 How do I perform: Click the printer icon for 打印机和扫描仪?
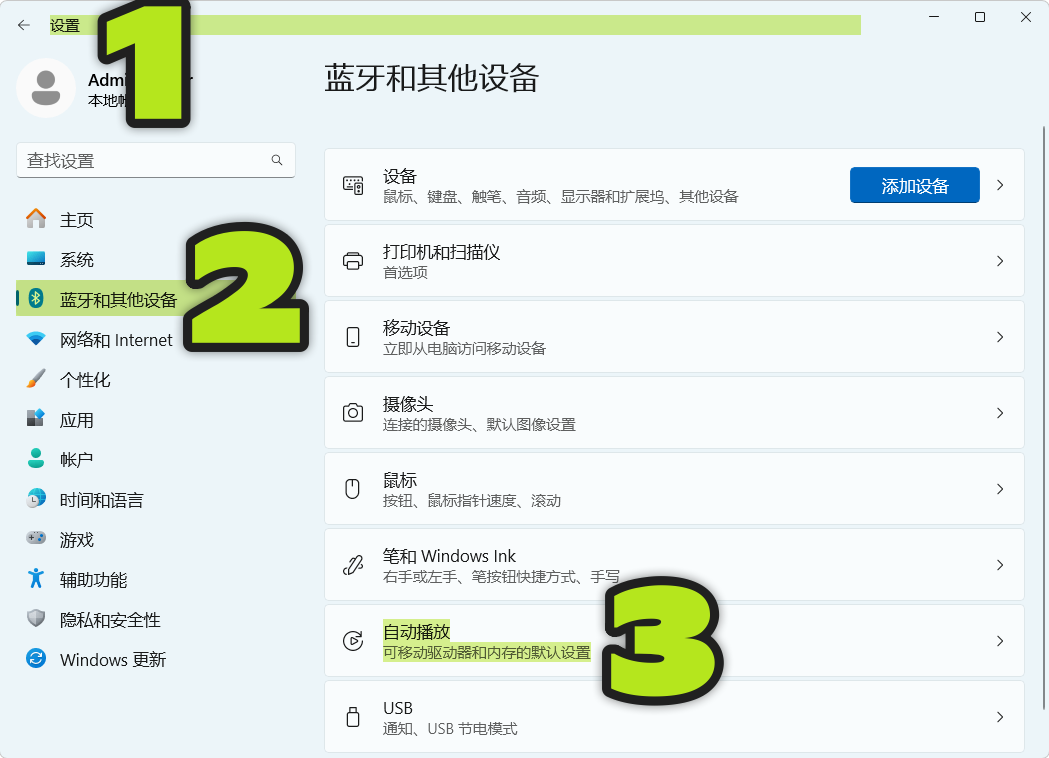click(353, 261)
